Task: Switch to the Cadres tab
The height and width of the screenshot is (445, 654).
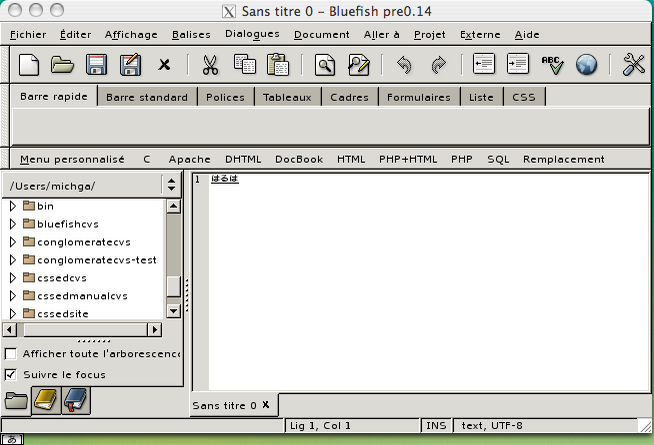Action: point(349,97)
